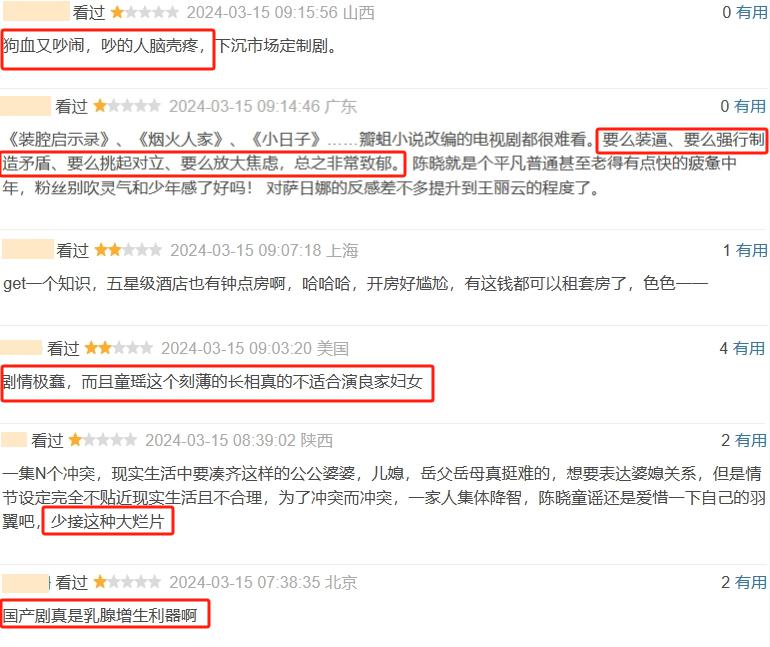The image size is (770, 647).
Task: Click the 陕西 review's one-star rating
Action: pos(102,440)
